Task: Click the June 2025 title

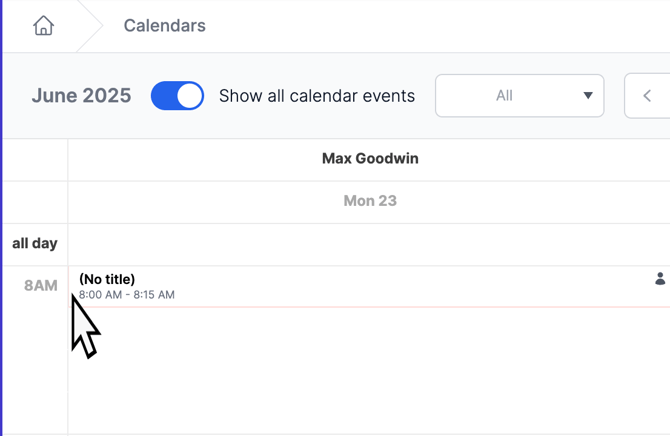Action: click(81, 96)
